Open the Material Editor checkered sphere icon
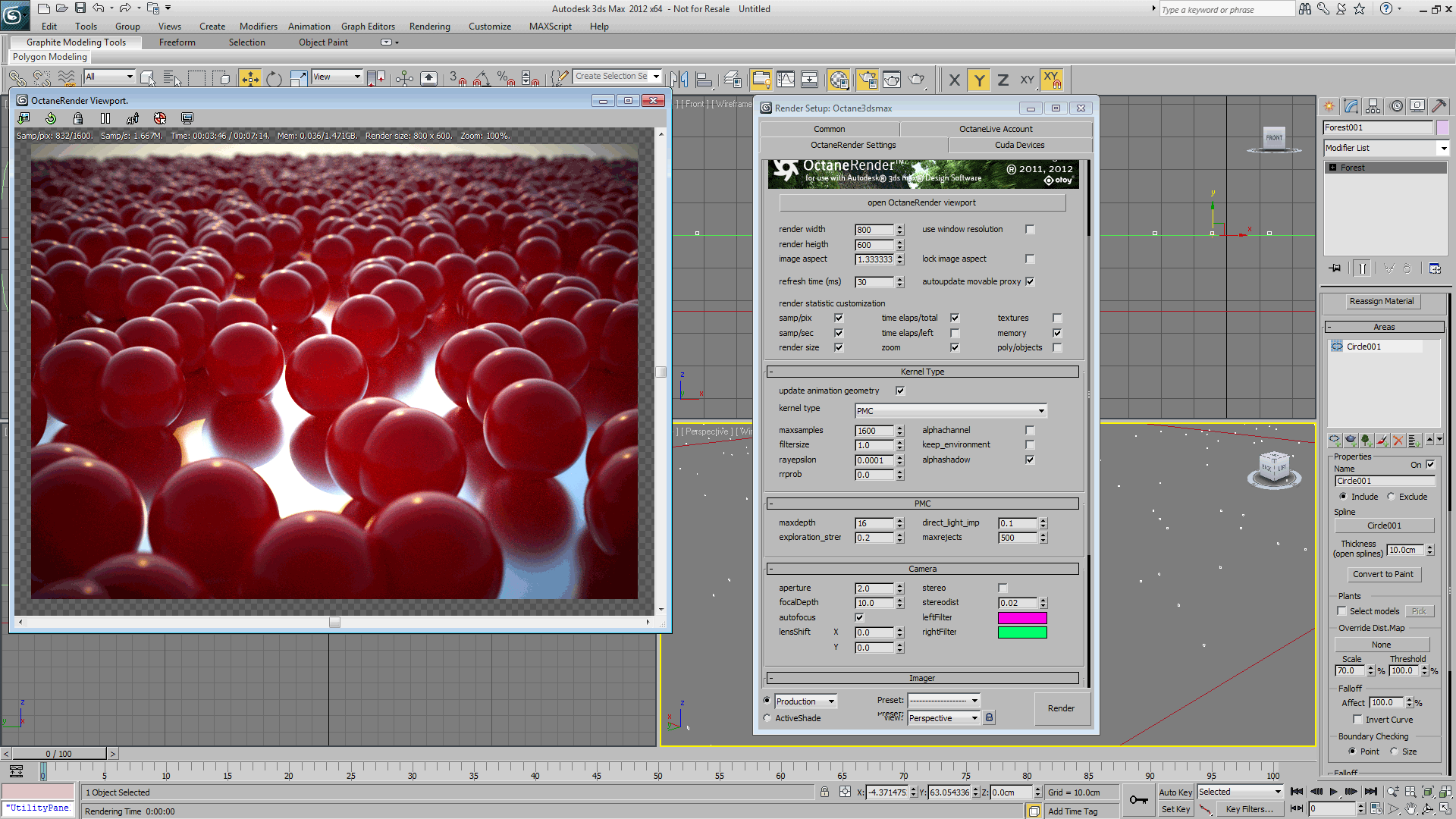The image size is (1456, 819). coord(839,79)
